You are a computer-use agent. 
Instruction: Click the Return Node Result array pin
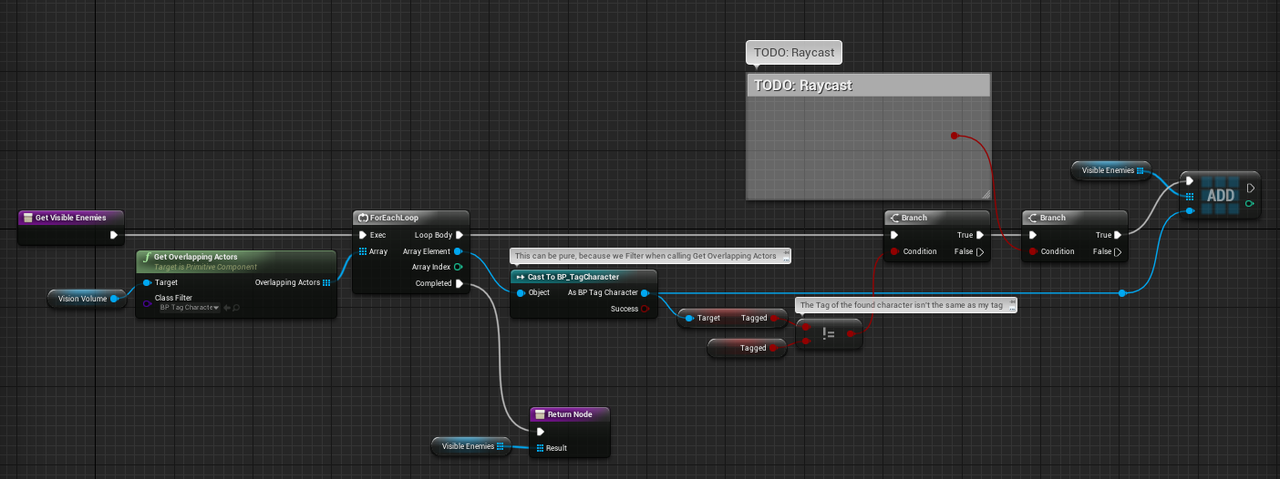click(x=541, y=448)
